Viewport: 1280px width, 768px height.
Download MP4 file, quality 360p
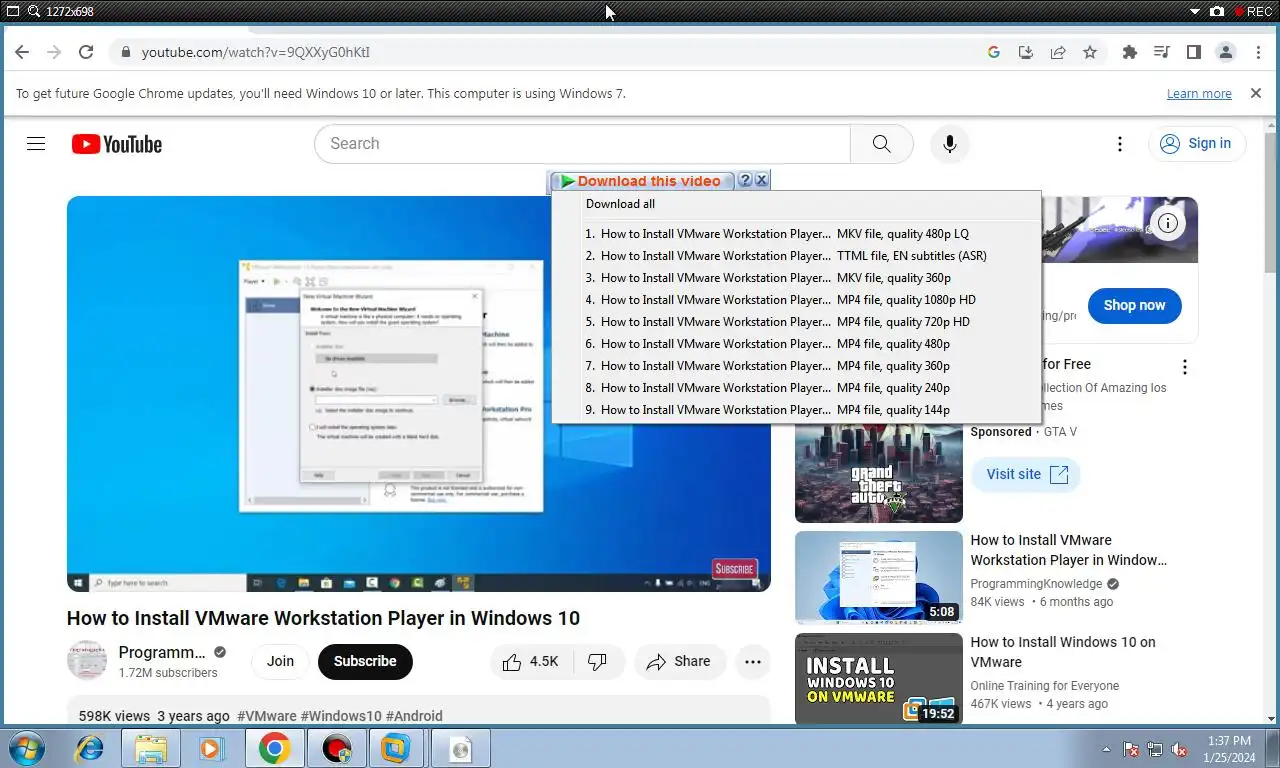coord(795,366)
